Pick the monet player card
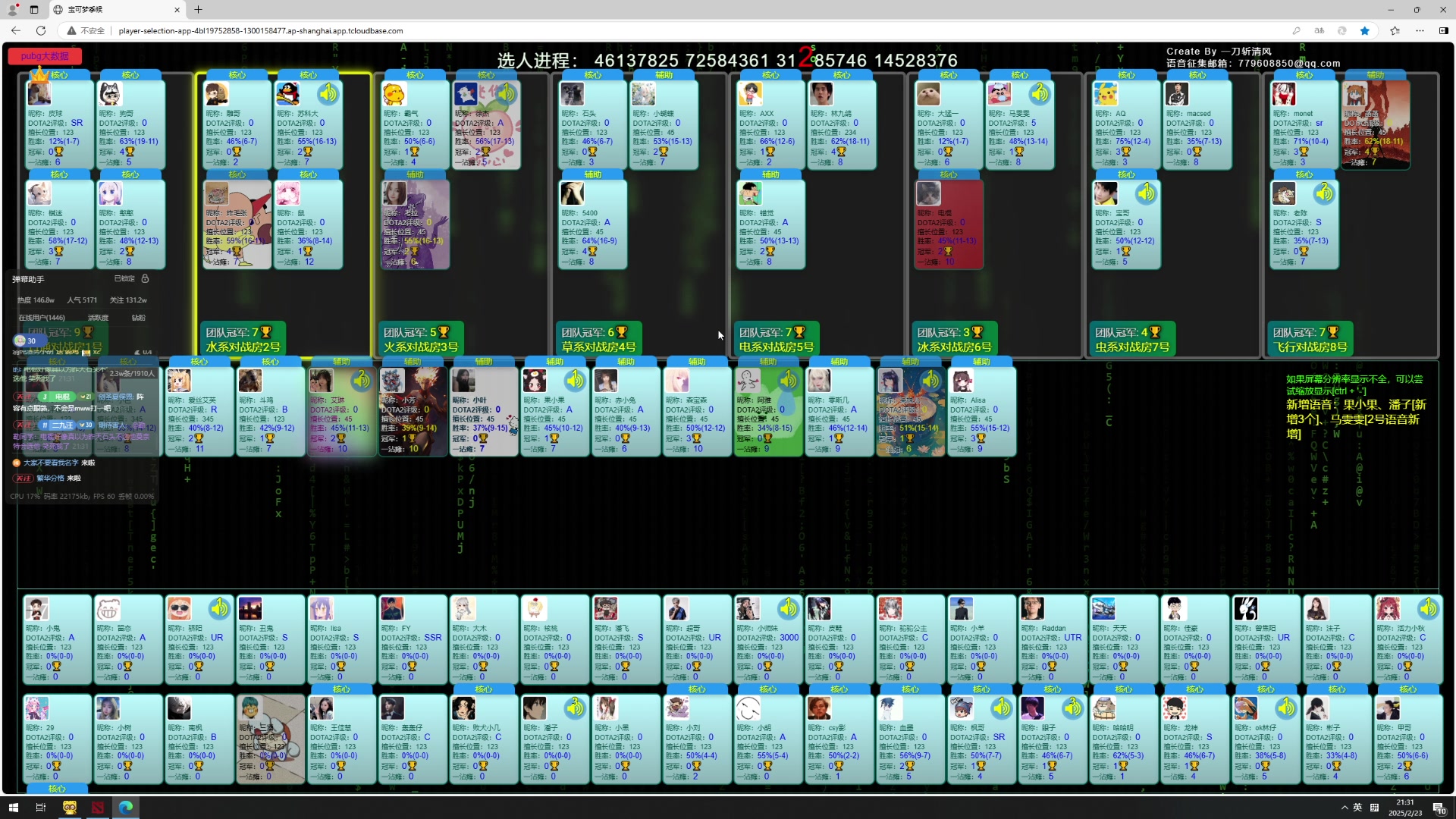The width and height of the screenshot is (1456, 819). tap(1304, 124)
